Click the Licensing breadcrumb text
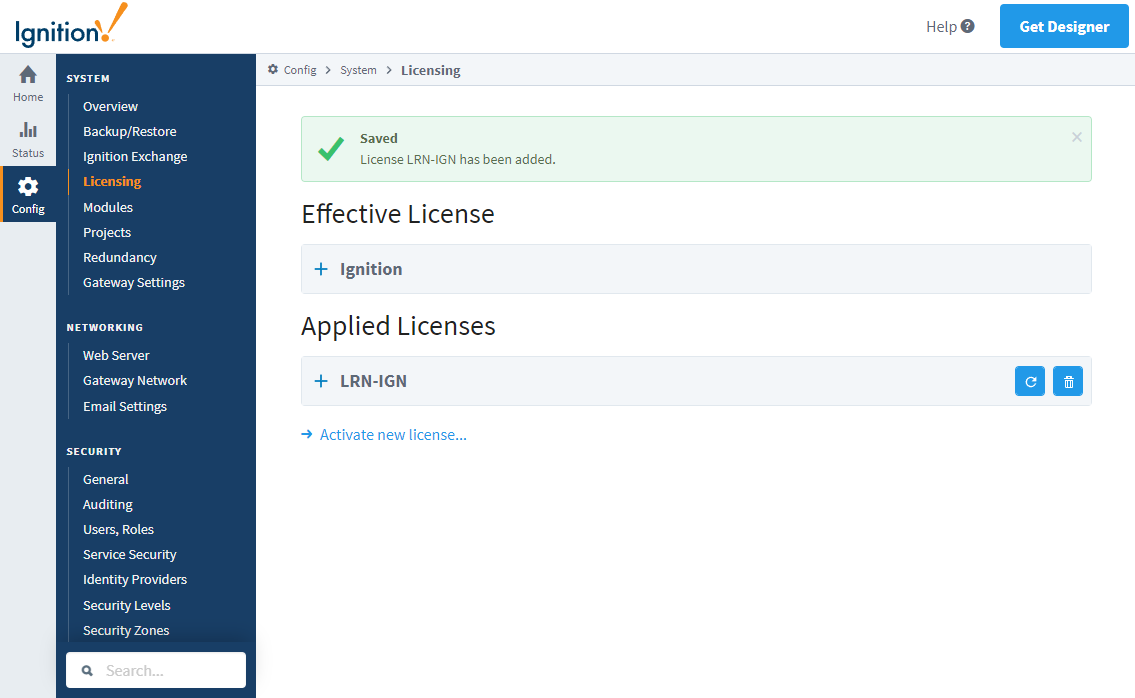1135x698 pixels. tap(431, 70)
